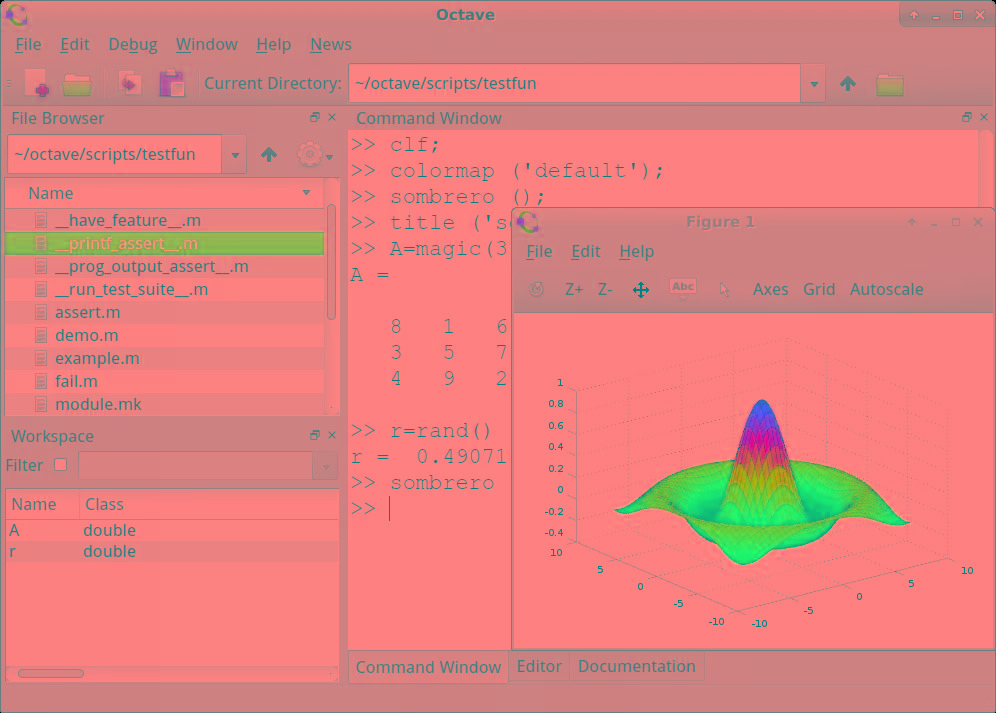
Task: Click the Workspace horizontal scrollbar
Action: 51,673
